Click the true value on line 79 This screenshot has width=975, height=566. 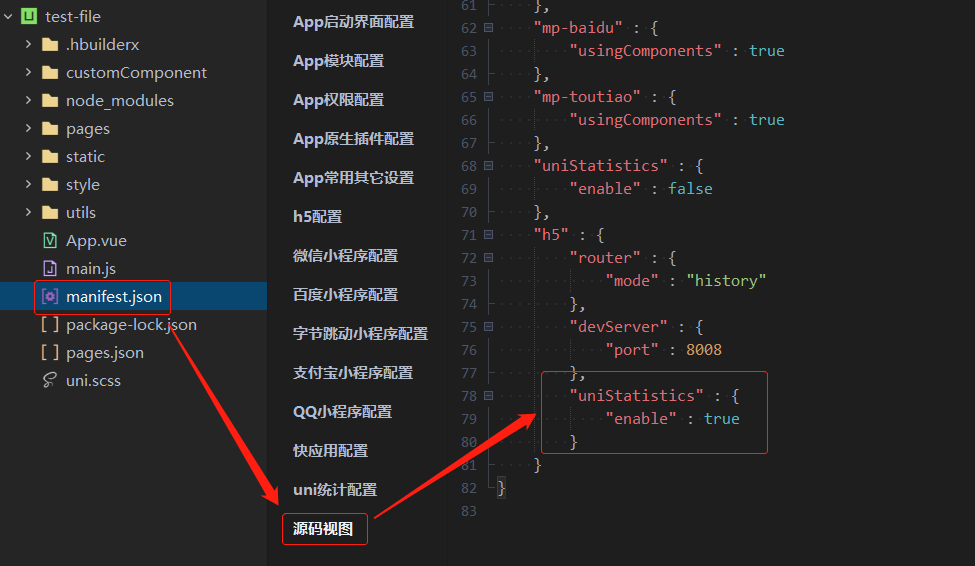(721, 419)
